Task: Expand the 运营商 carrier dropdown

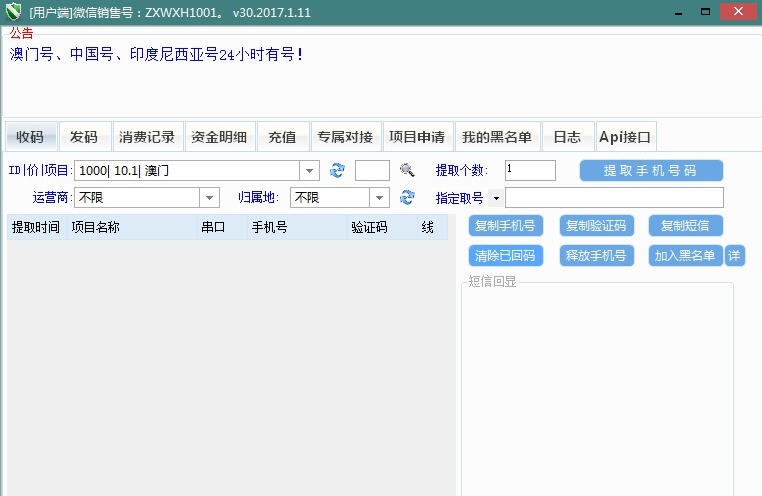Action: point(209,198)
